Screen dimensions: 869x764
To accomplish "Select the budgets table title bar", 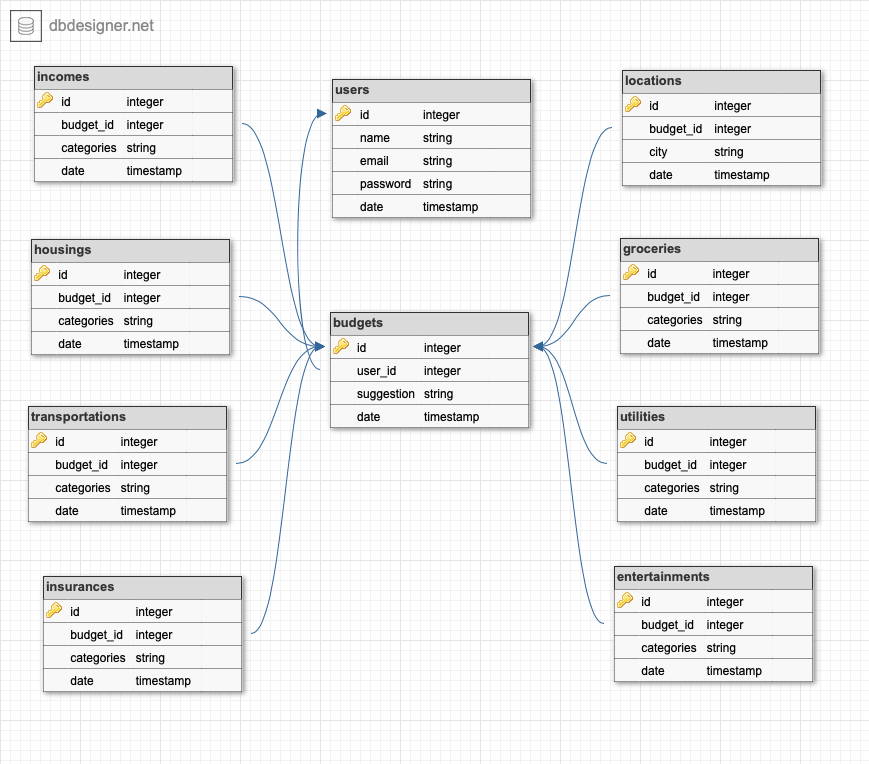I will tap(429, 323).
